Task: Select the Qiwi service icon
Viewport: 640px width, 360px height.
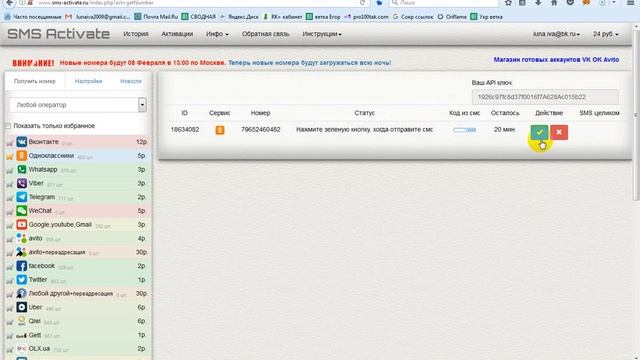Action: pos(22,321)
